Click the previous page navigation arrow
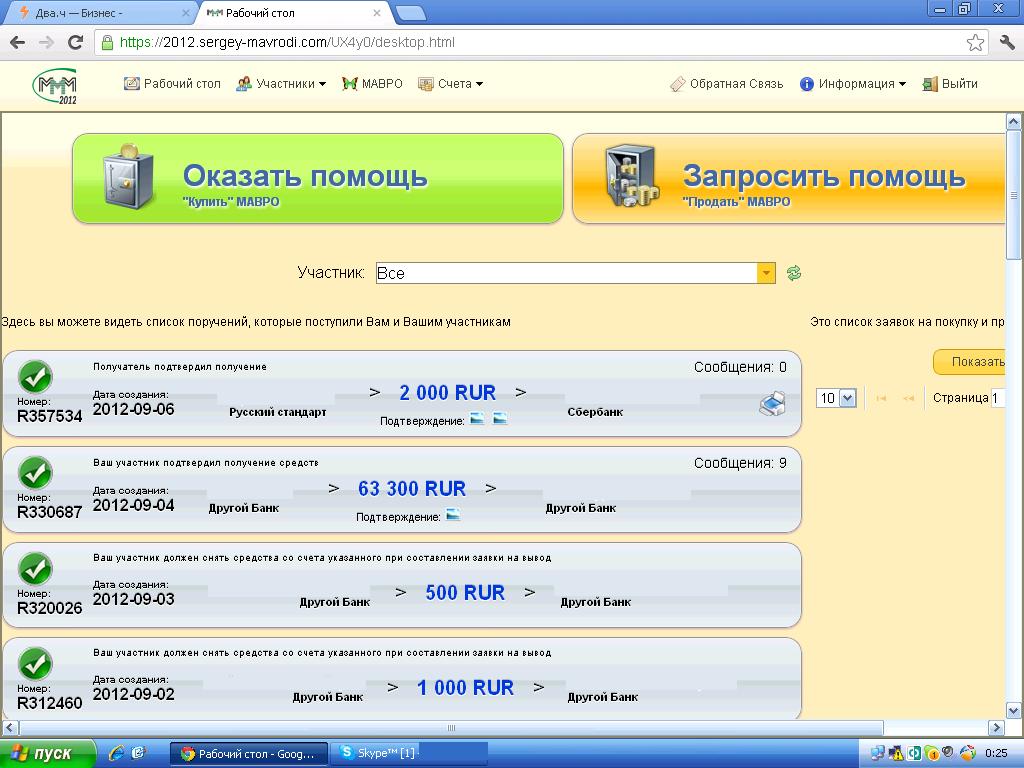Screen dimensions: 1024x768 [908, 398]
